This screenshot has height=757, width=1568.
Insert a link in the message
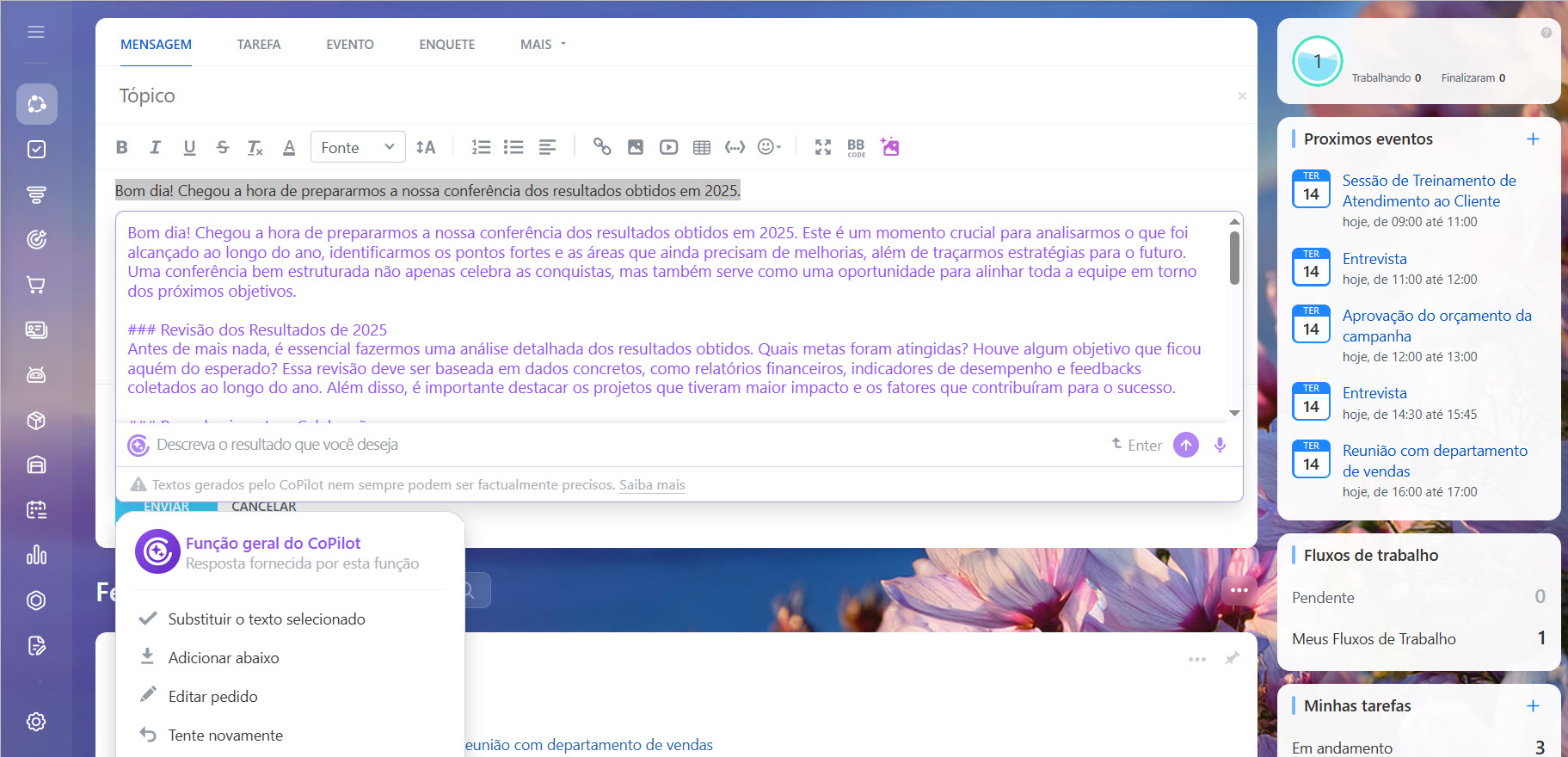coord(602,147)
